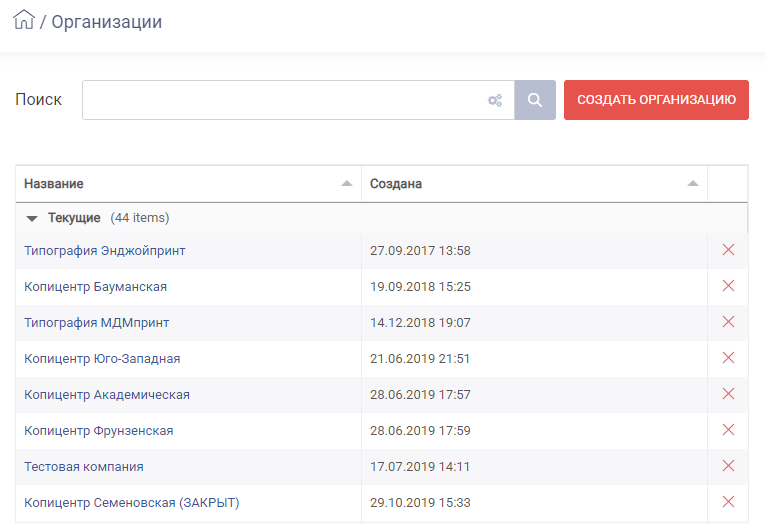Screen dimensions: 765x524
Task: Click the Организации breadcrumb
Action: pos(106,22)
